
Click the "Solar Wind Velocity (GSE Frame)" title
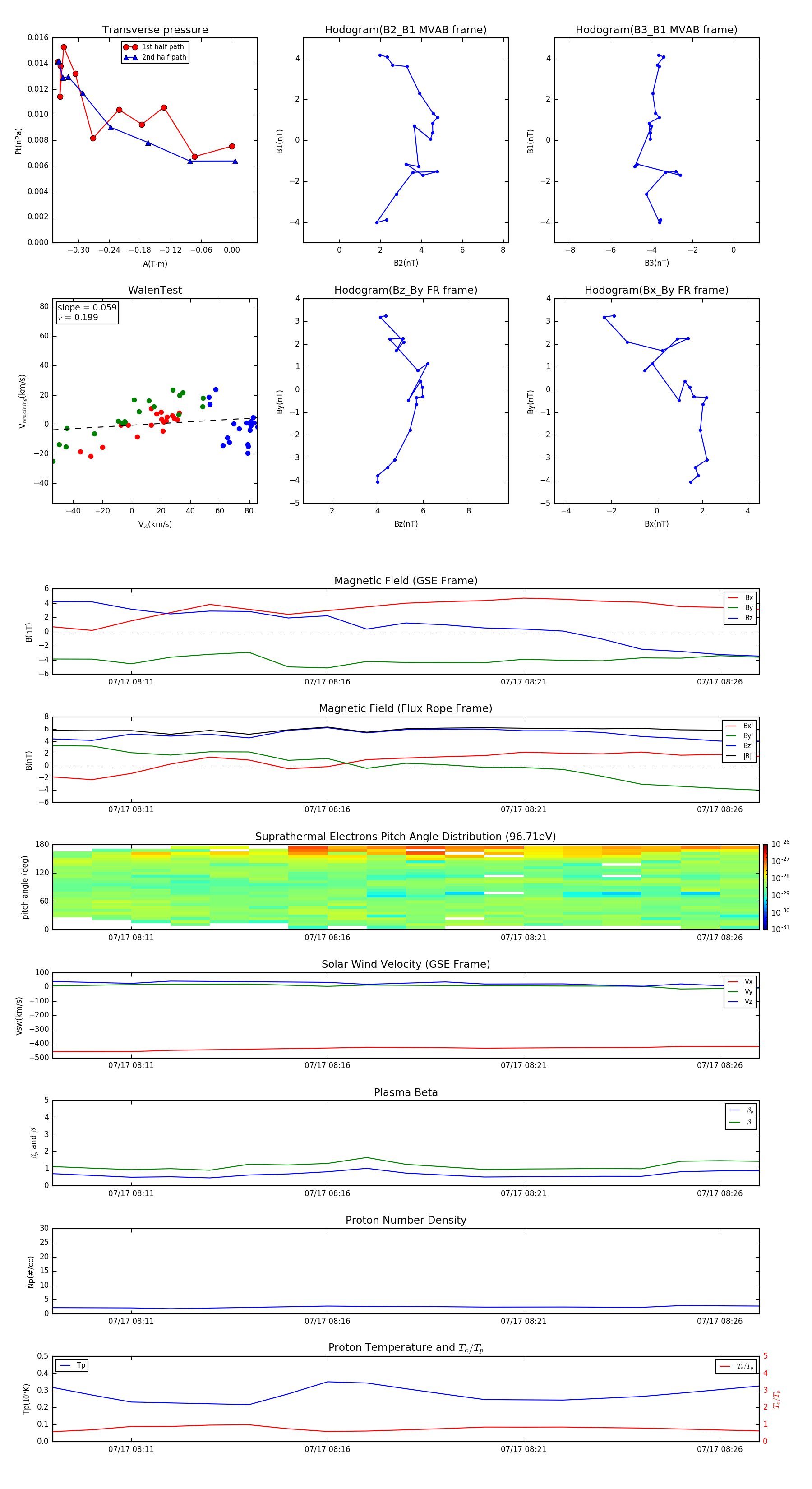click(406, 964)
